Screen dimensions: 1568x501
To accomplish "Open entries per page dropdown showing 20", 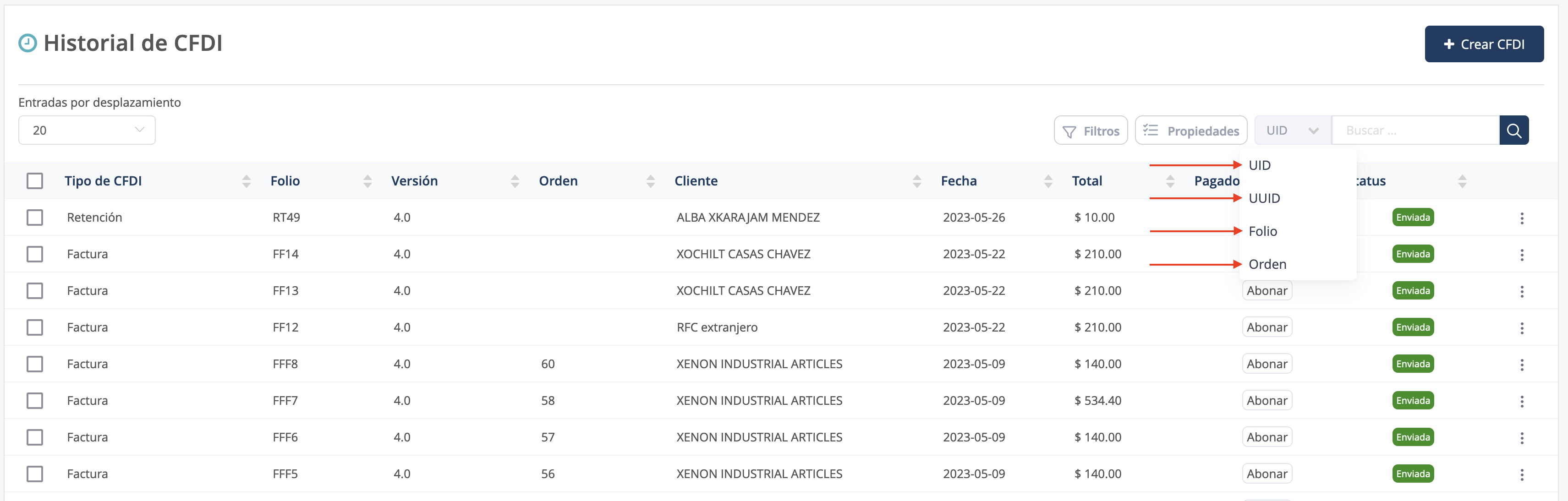I will [x=87, y=130].
